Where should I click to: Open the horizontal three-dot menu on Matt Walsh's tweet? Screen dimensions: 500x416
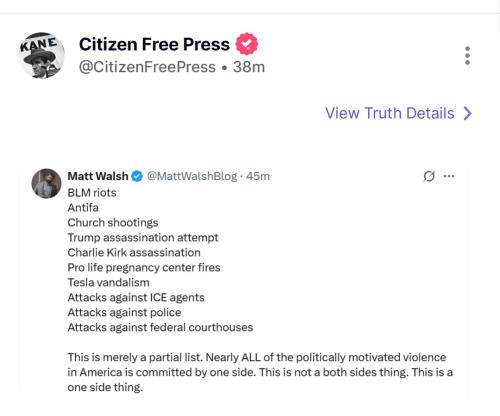pos(449,176)
